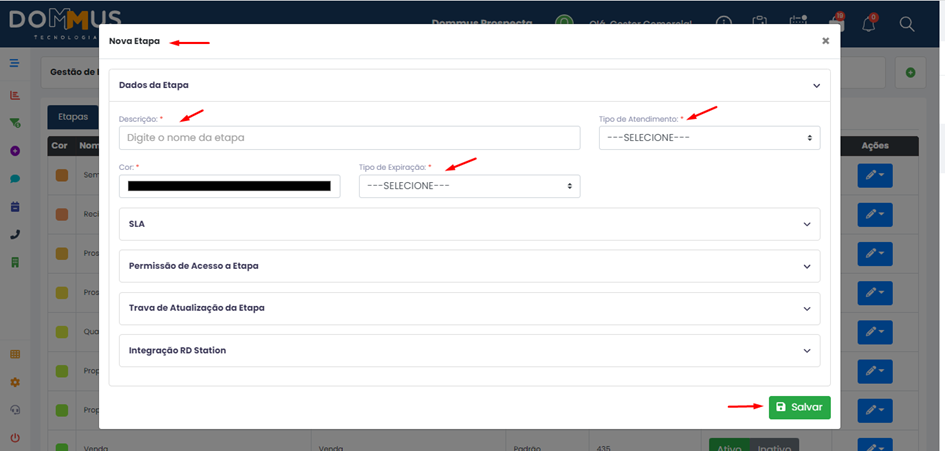This screenshot has height=451, width=945.
Task: Click the Dommus logo in the header
Action: tap(65, 22)
